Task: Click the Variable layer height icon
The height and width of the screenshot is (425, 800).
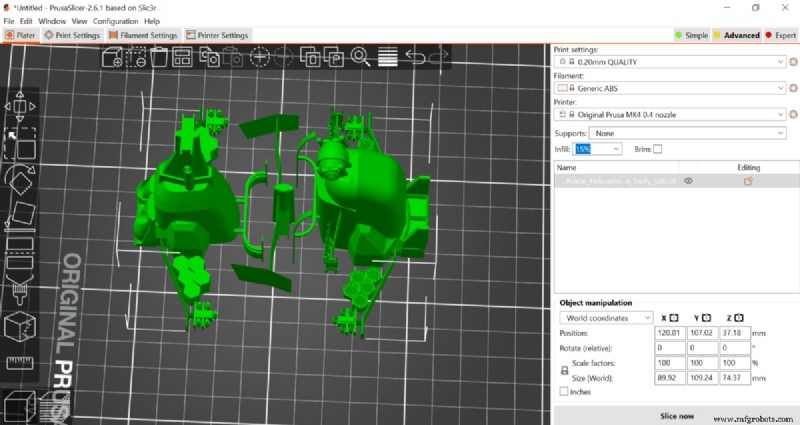Action: pyautogui.click(x=388, y=57)
